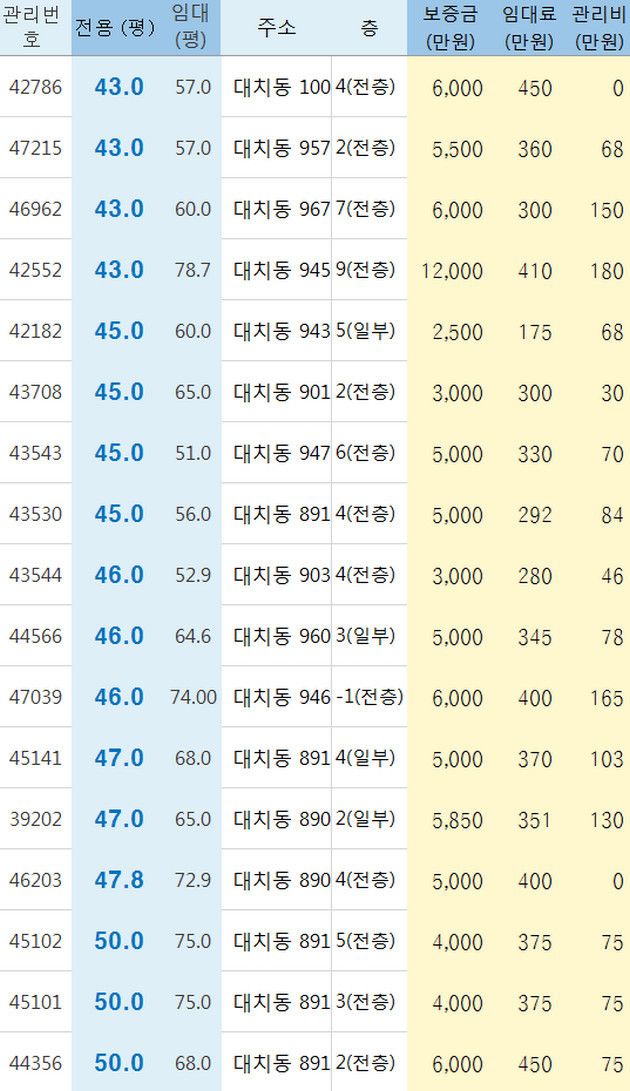Click address 대치동 945
The image size is (630, 1091).
(282, 271)
